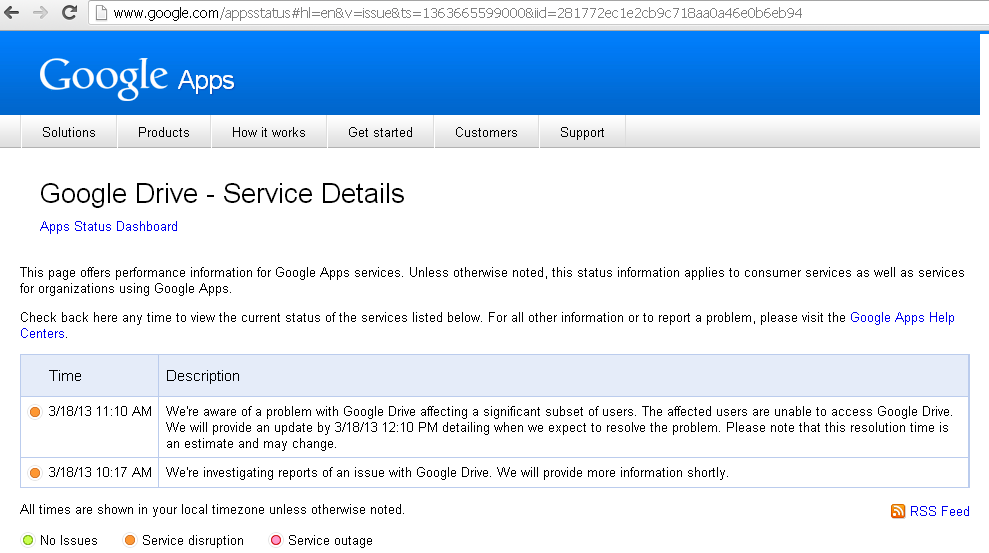Click the No Issues legend label
The width and height of the screenshot is (989, 553).
pyautogui.click(x=69, y=540)
